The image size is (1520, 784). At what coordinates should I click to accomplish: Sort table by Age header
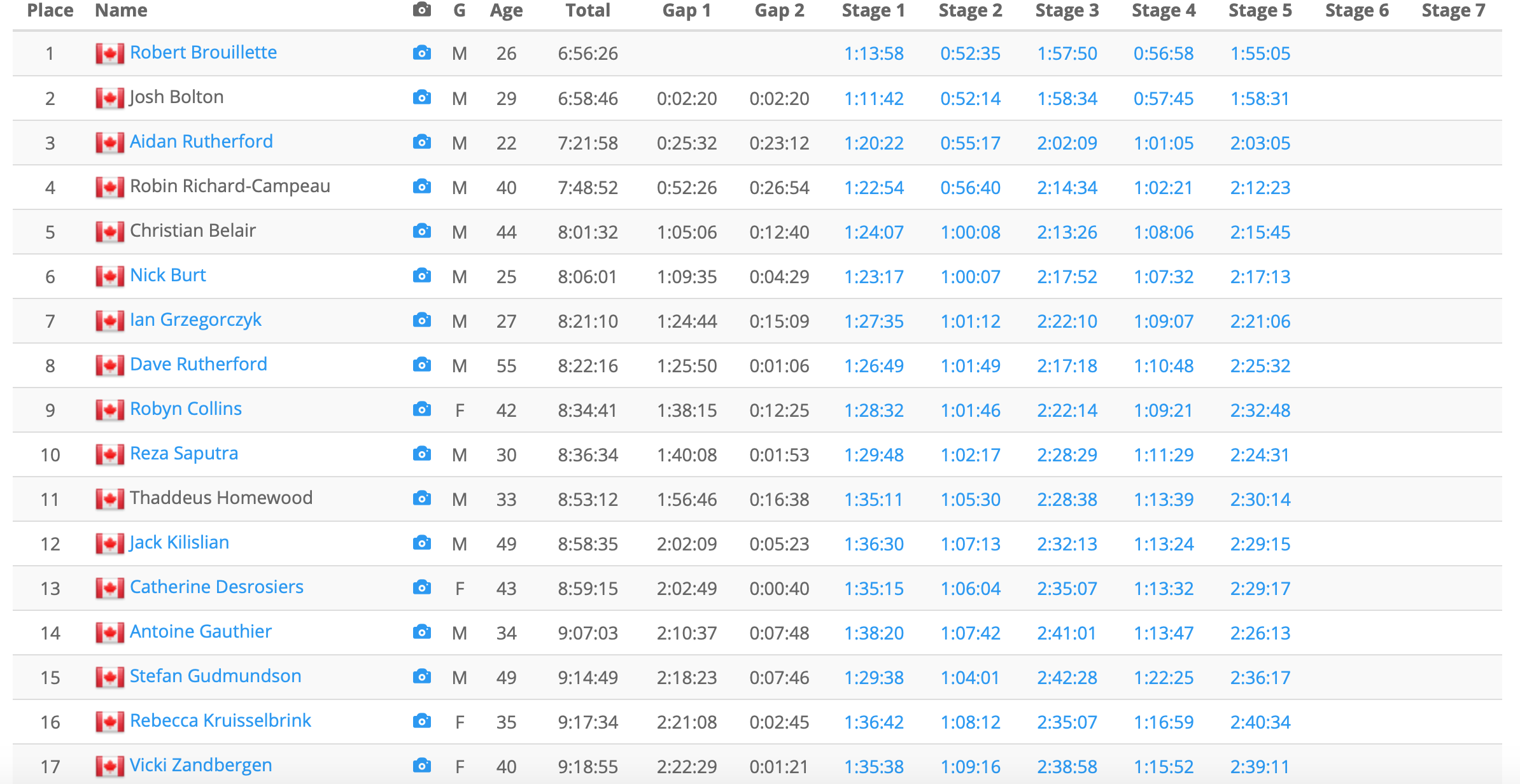pos(506,11)
